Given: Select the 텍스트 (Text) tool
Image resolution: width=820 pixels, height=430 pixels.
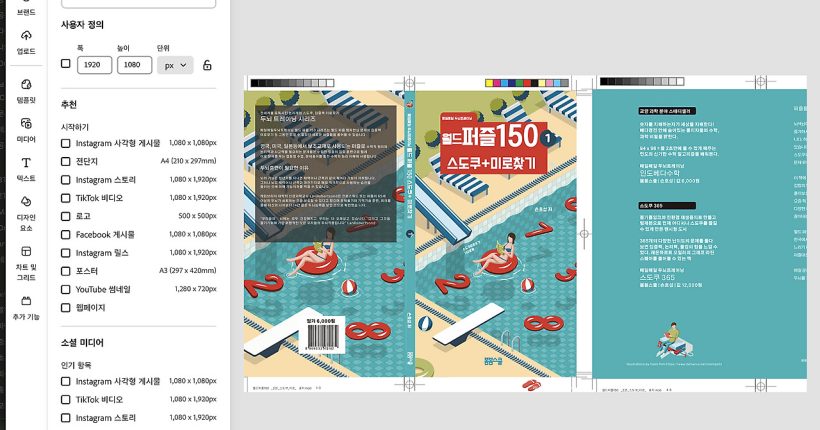Looking at the screenshot, I should (x=26, y=167).
